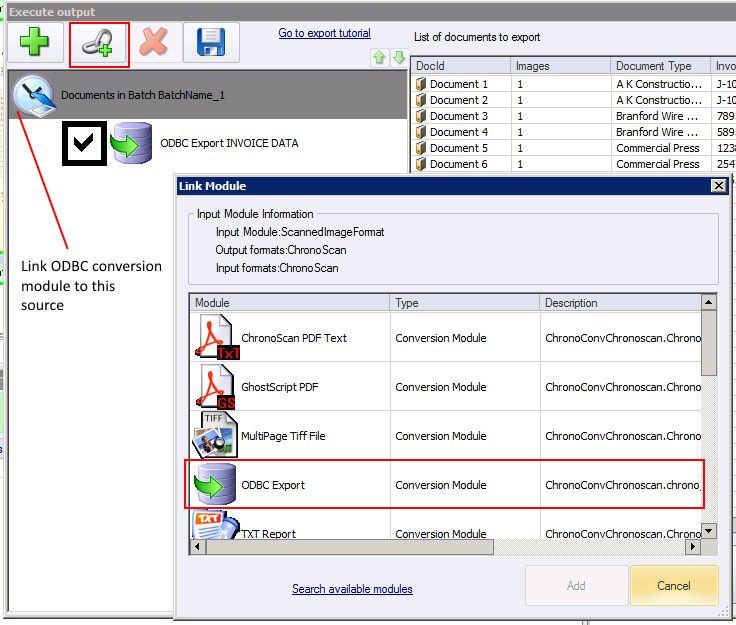Screen dimensions: 736x625
Task: Move item up with green up arrow
Action: (380, 57)
